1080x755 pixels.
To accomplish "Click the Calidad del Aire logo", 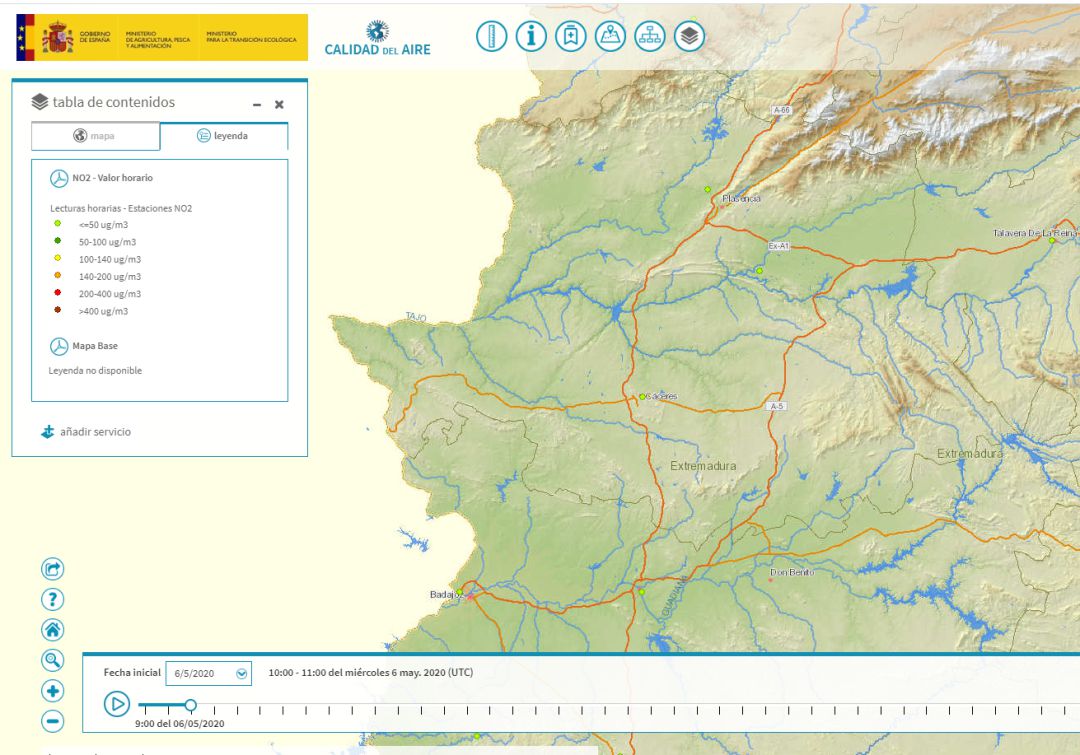I will [x=377, y=39].
